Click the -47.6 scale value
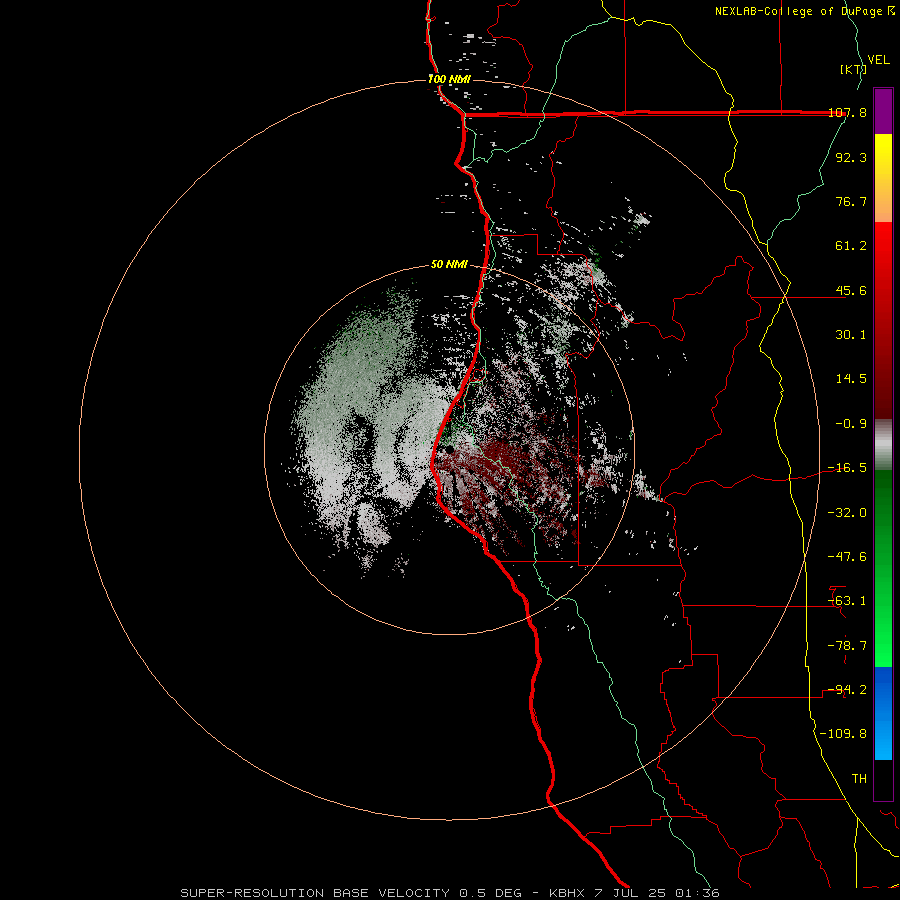 pos(847,557)
